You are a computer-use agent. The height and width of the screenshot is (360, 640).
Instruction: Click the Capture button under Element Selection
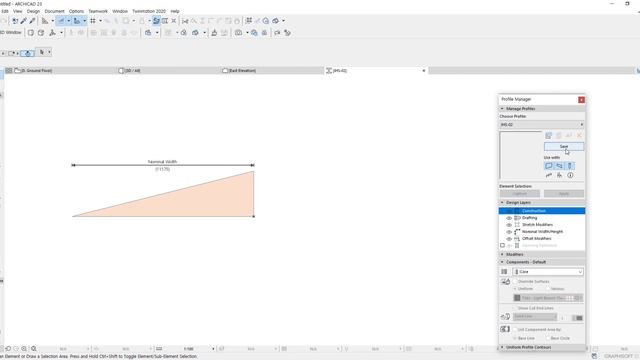[x=520, y=193]
